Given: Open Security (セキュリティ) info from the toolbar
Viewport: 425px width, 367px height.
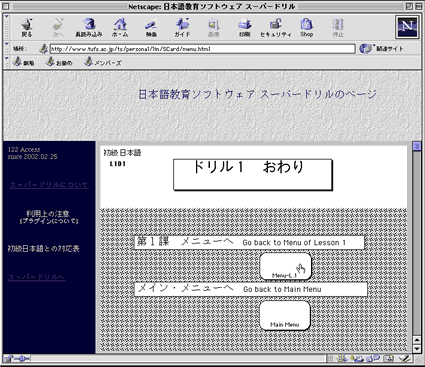Looking at the screenshot, I should point(275,27).
